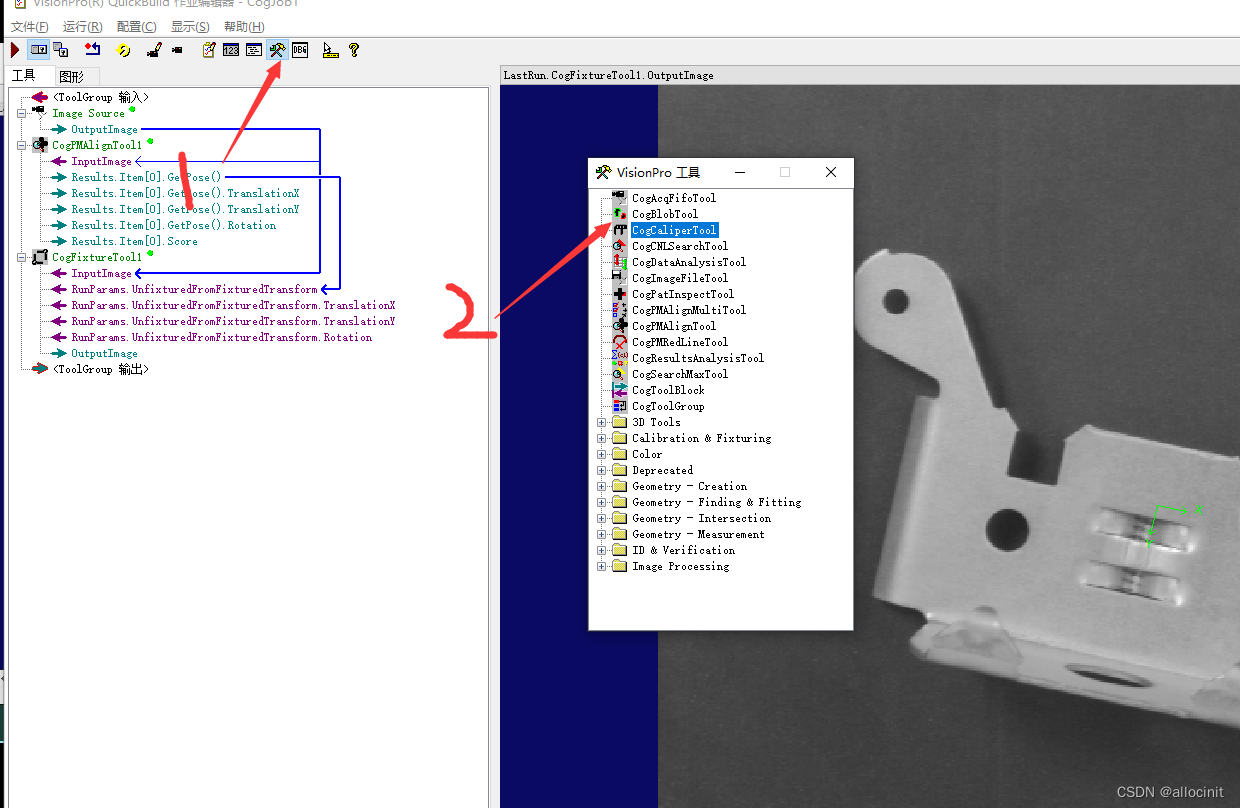Expand the ID & Verification folder
The width and height of the screenshot is (1240, 808).
(601, 550)
